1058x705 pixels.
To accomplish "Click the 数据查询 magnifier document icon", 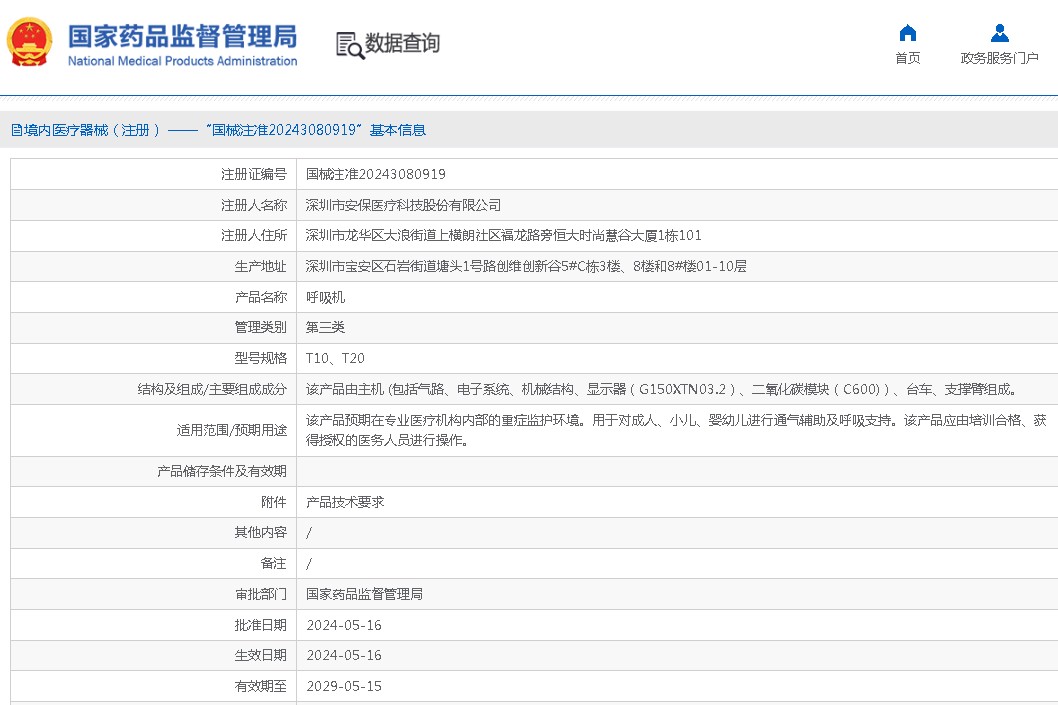I will click(x=350, y=45).
